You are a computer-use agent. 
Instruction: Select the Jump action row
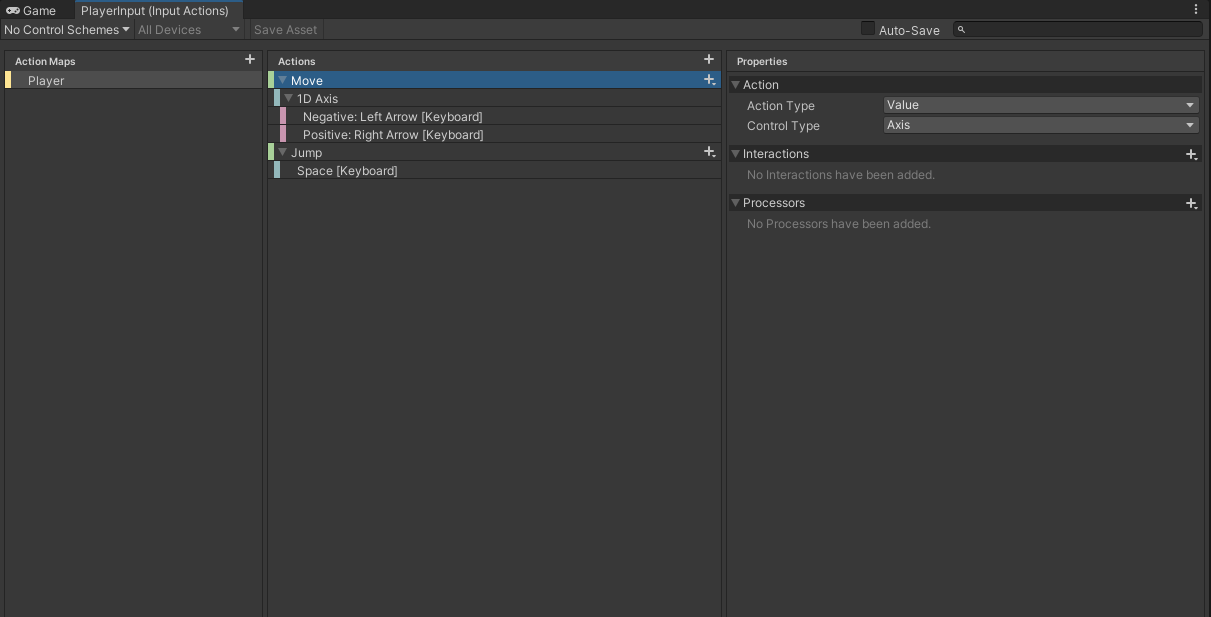pyautogui.click(x=494, y=152)
